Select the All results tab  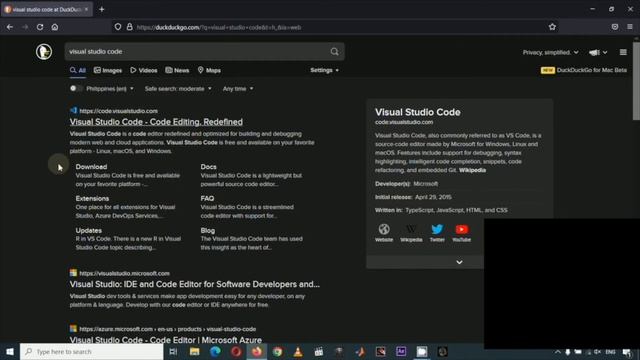pyautogui.click(x=78, y=70)
